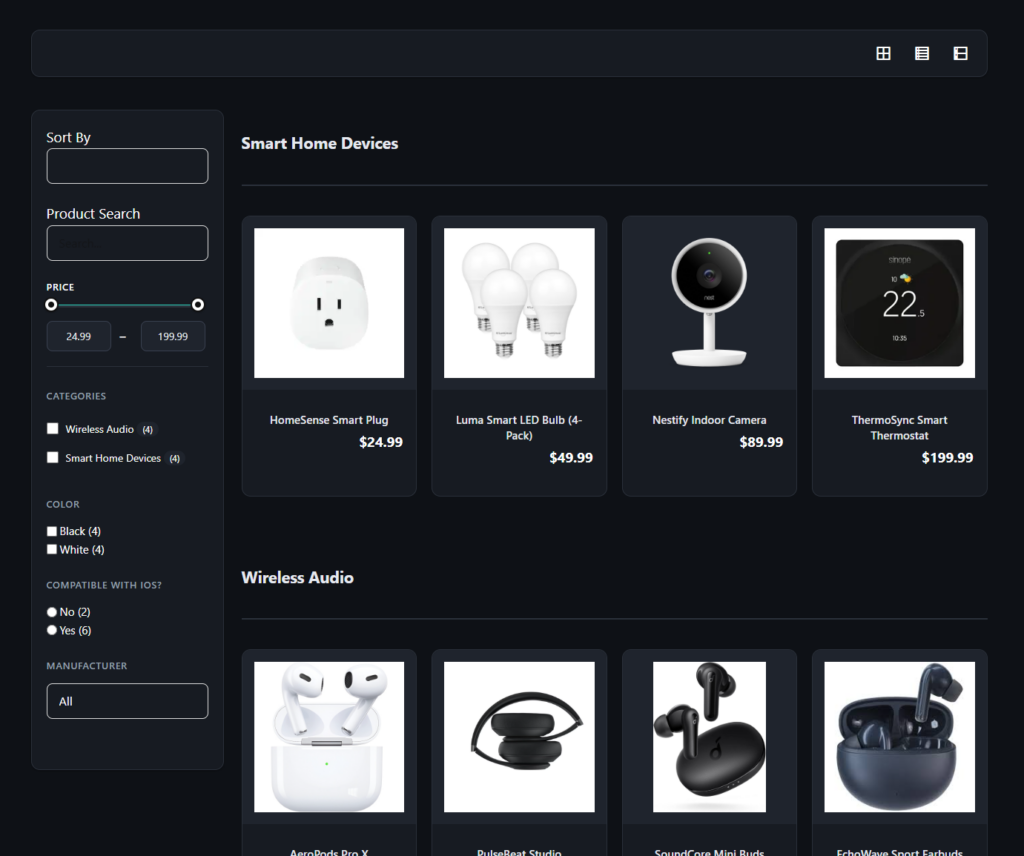The height and width of the screenshot is (856, 1024).
Task: Open Luma Smart LED Bulb image
Action: tap(519, 303)
